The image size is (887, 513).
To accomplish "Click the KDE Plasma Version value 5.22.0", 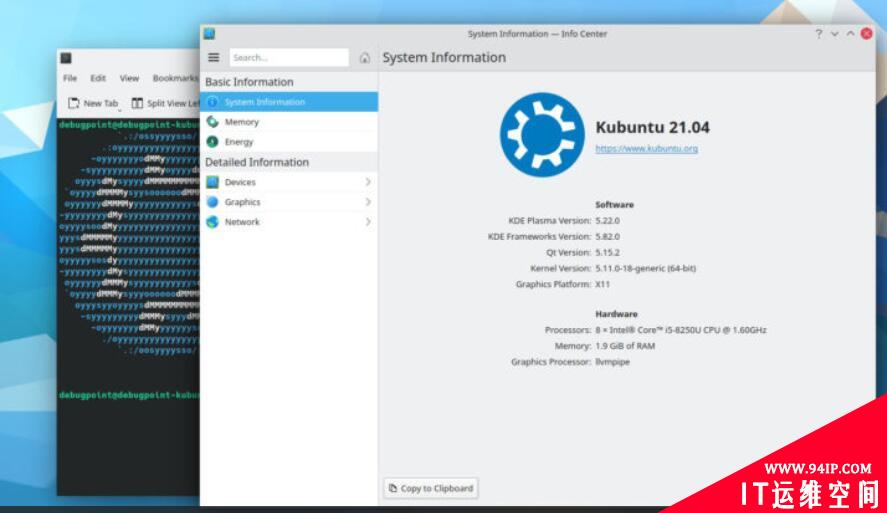I will [608, 221].
